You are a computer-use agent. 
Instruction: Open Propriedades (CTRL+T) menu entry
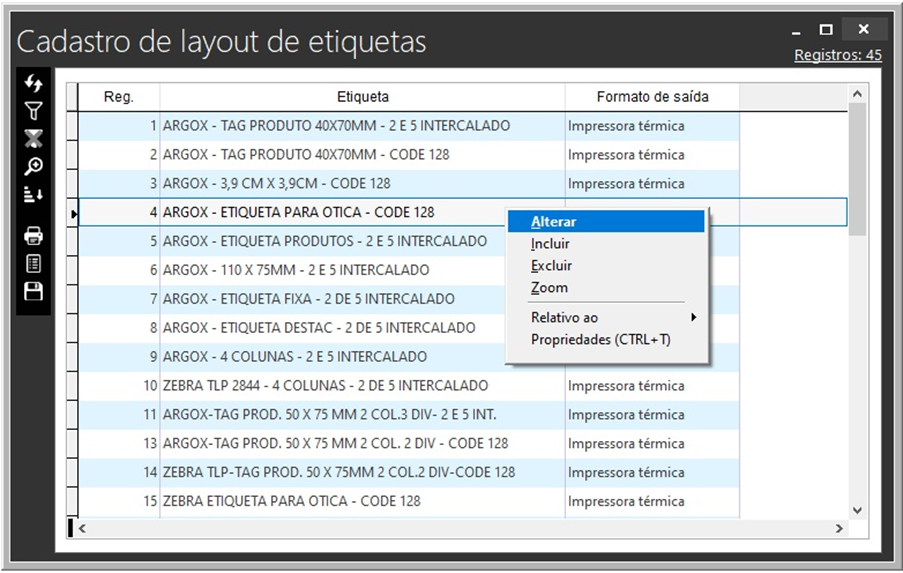(x=600, y=340)
